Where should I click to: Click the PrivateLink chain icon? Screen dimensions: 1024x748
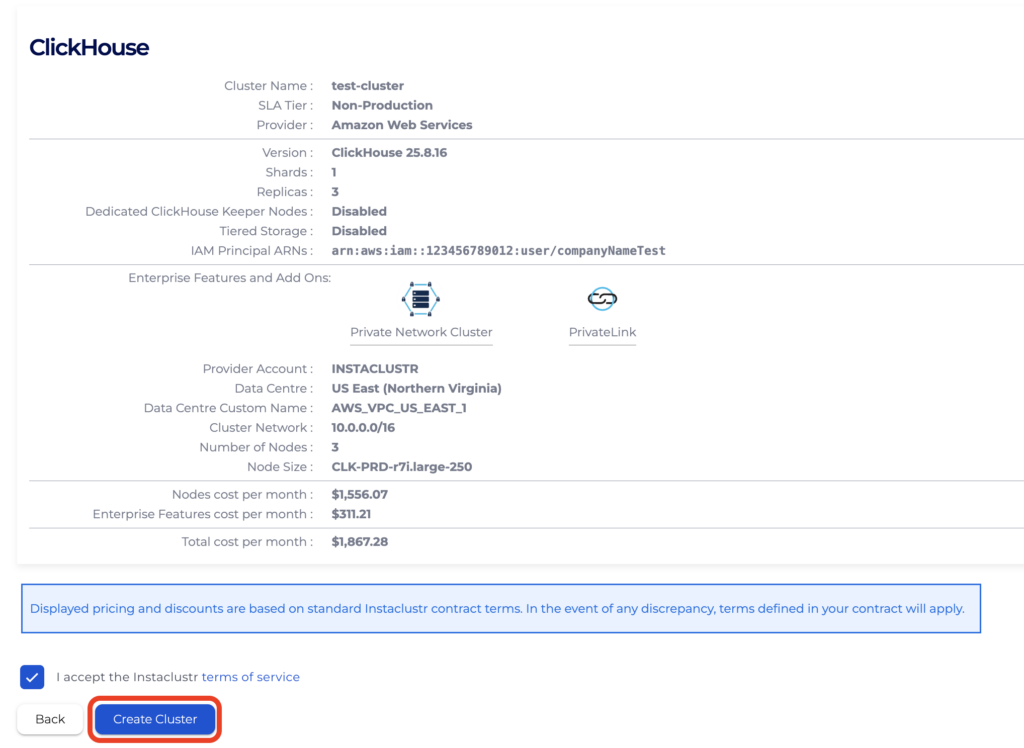(x=602, y=299)
